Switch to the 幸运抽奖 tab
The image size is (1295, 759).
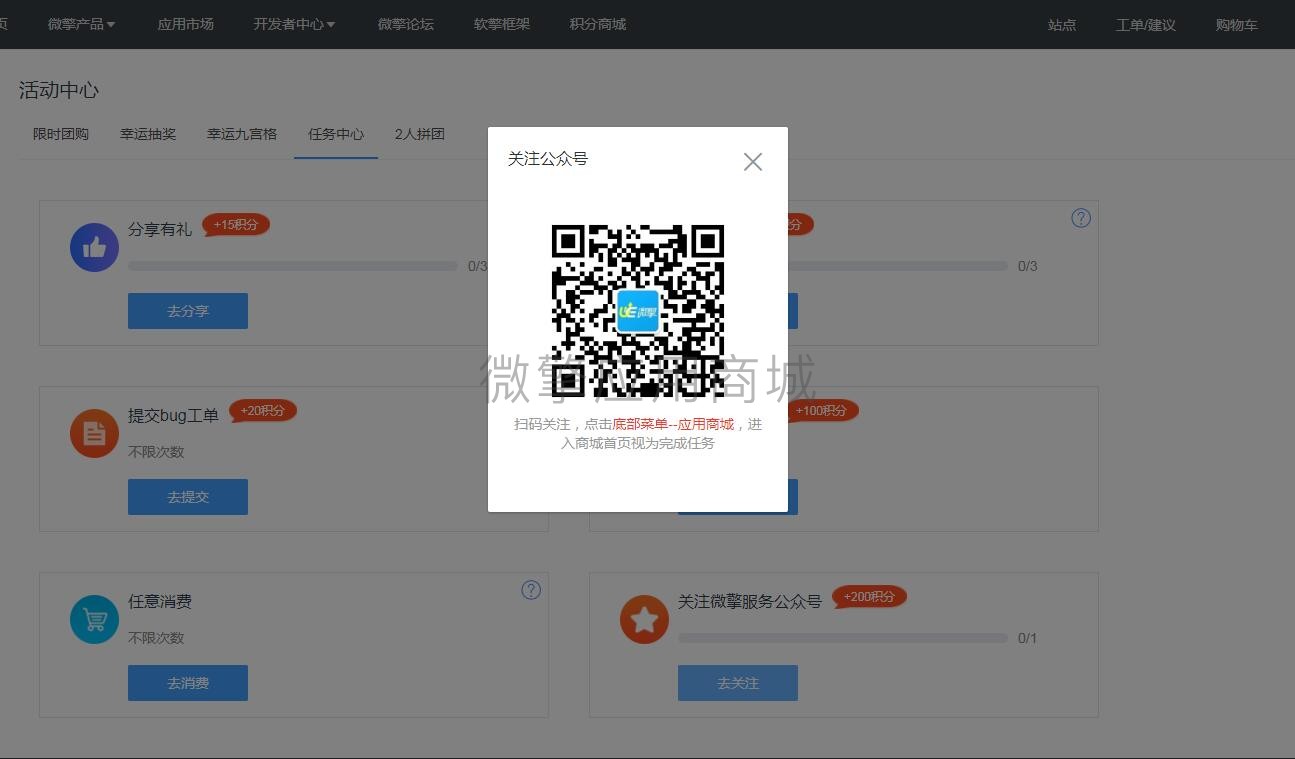click(x=148, y=134)
